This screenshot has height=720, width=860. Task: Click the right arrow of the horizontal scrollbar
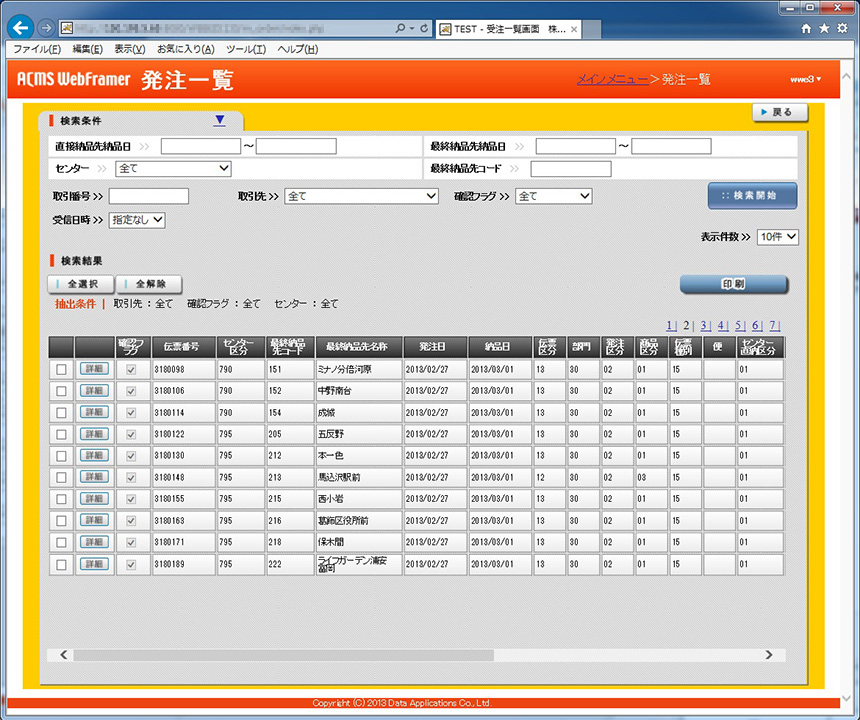(769, 655)
